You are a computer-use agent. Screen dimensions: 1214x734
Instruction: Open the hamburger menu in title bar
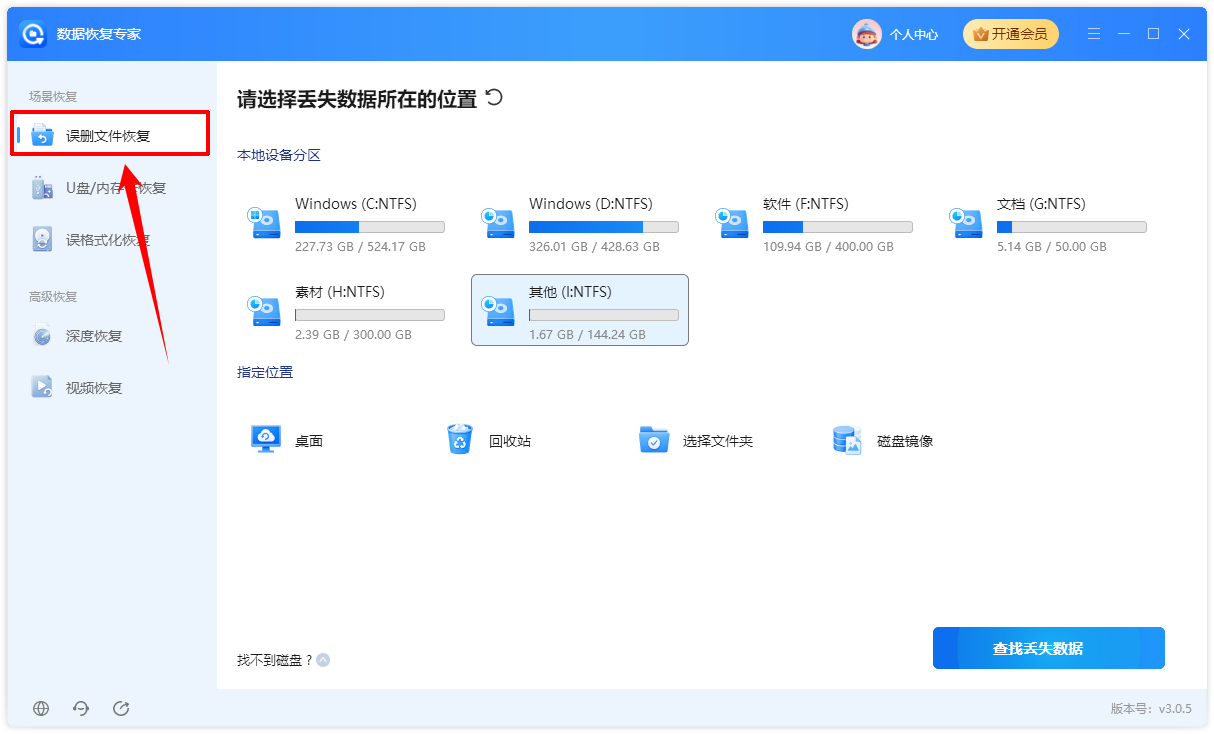tap(1095, 34)
